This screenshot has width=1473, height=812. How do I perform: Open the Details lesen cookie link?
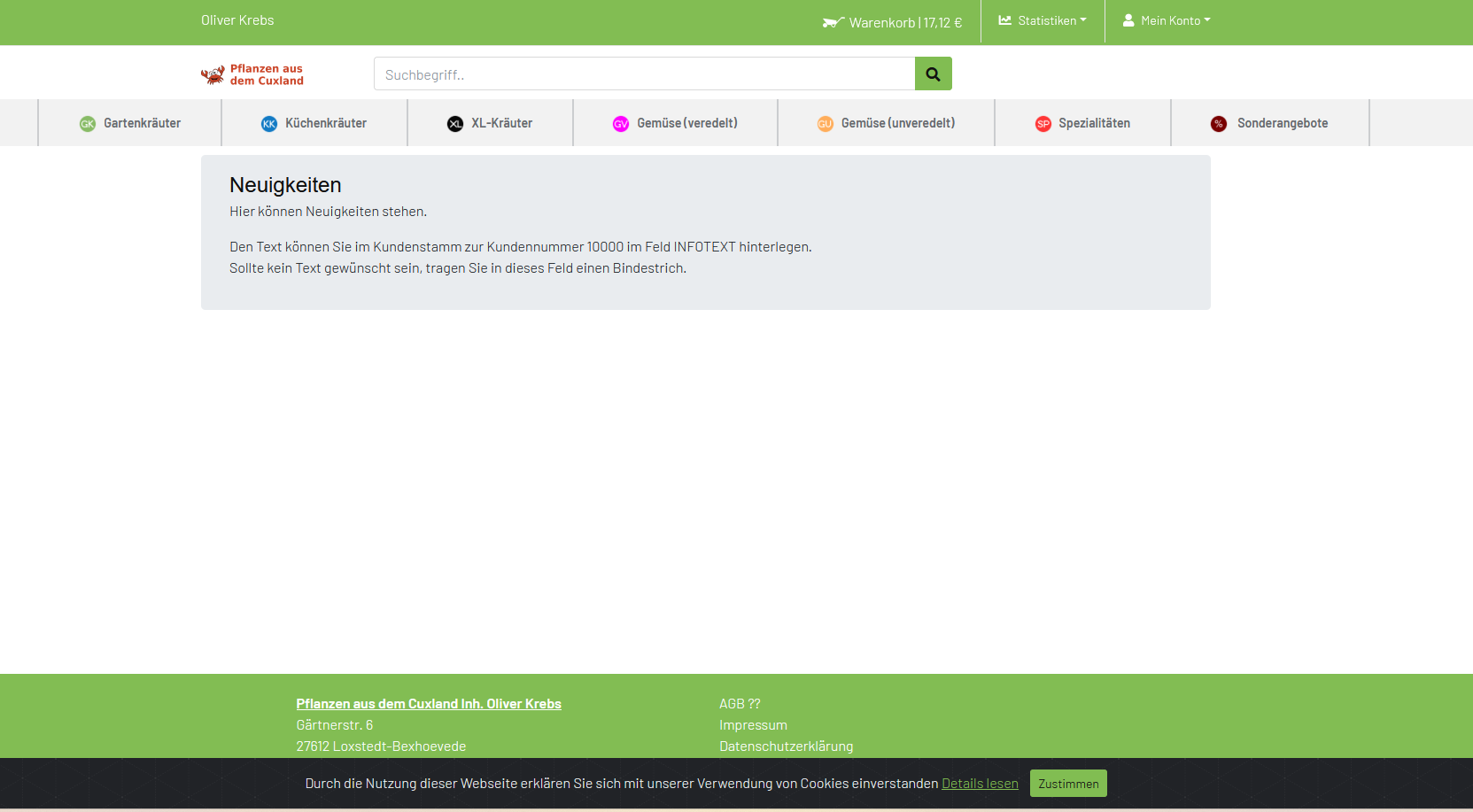click(x=980, y=784)
